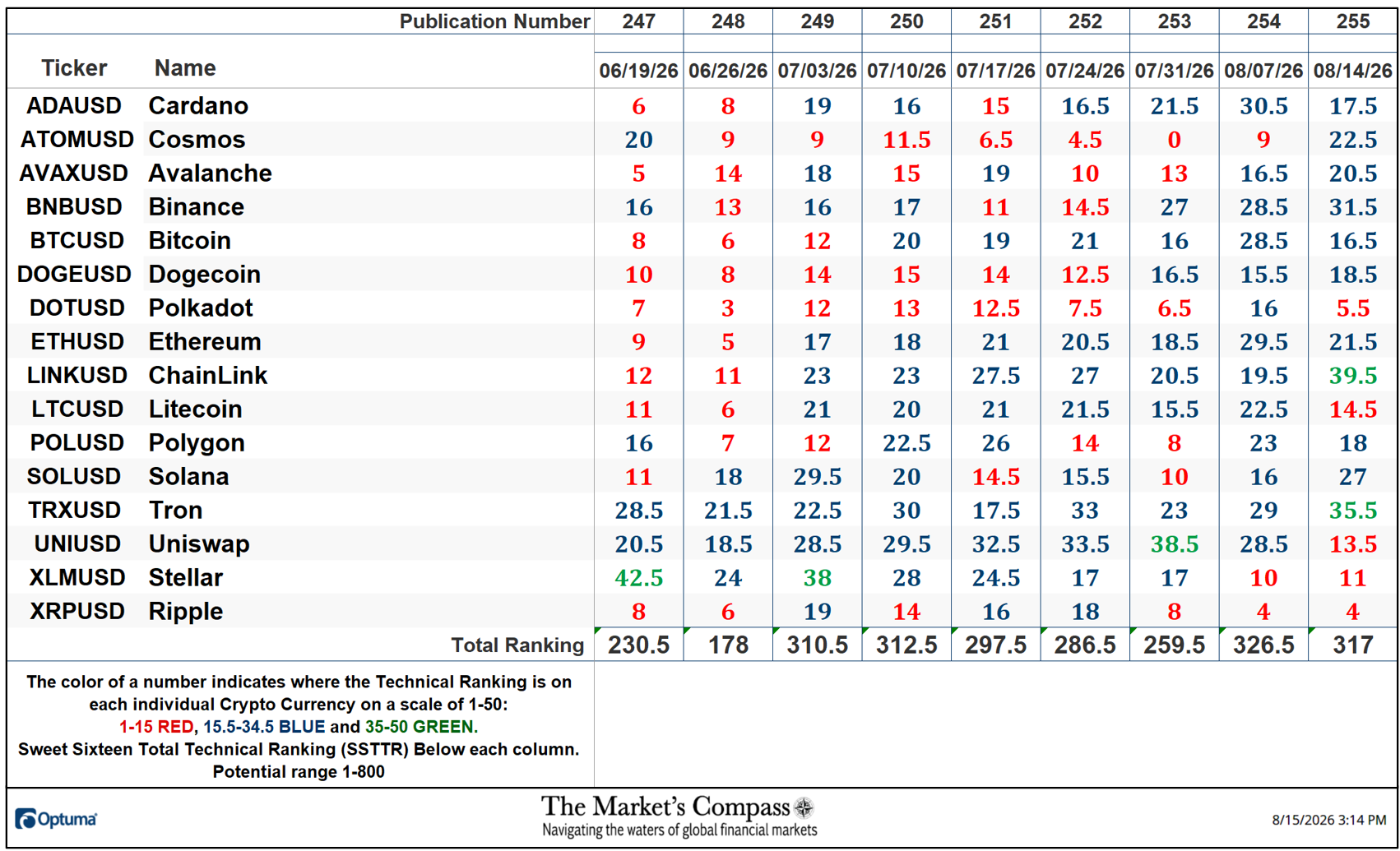
Task: Select the total ranking value 178
Action: [728, 645]
